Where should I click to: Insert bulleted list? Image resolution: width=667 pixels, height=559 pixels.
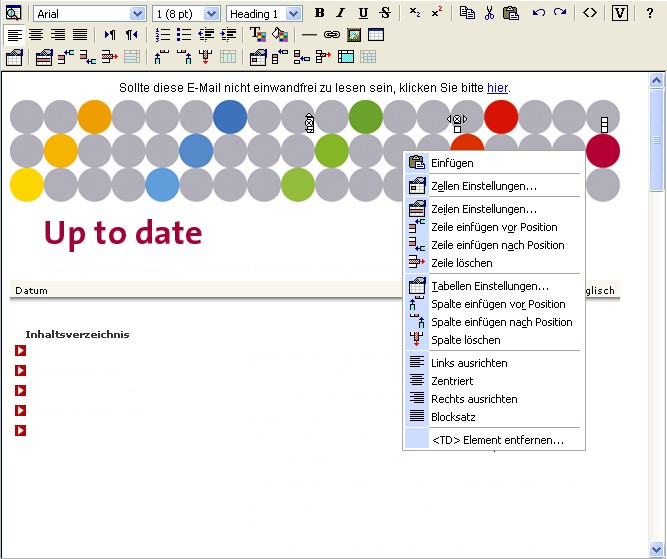(184, 35)
